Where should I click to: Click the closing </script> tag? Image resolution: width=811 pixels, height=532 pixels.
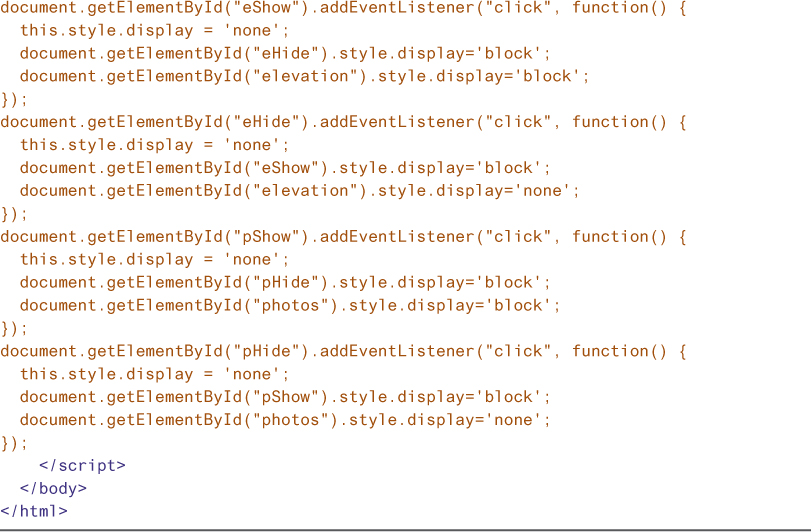pyautogui.click(x=82, y=466)
